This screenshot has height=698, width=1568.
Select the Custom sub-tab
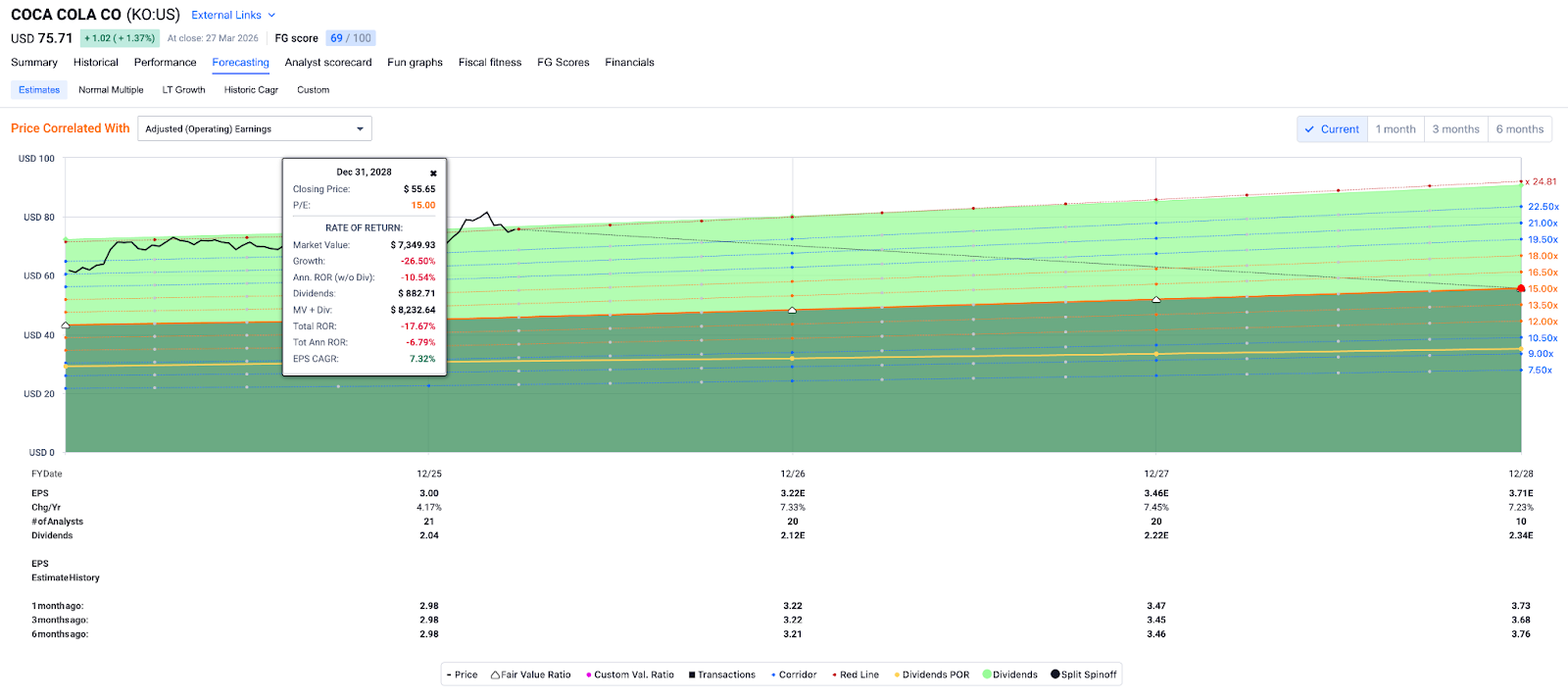coord(314,89)
